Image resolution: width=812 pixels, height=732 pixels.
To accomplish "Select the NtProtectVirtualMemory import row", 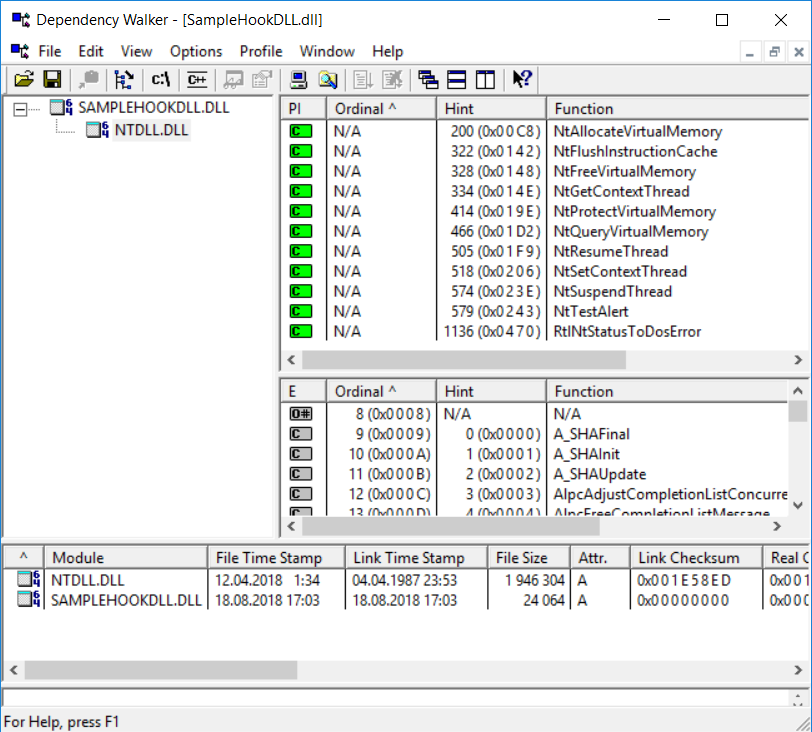I will (545, 211).
